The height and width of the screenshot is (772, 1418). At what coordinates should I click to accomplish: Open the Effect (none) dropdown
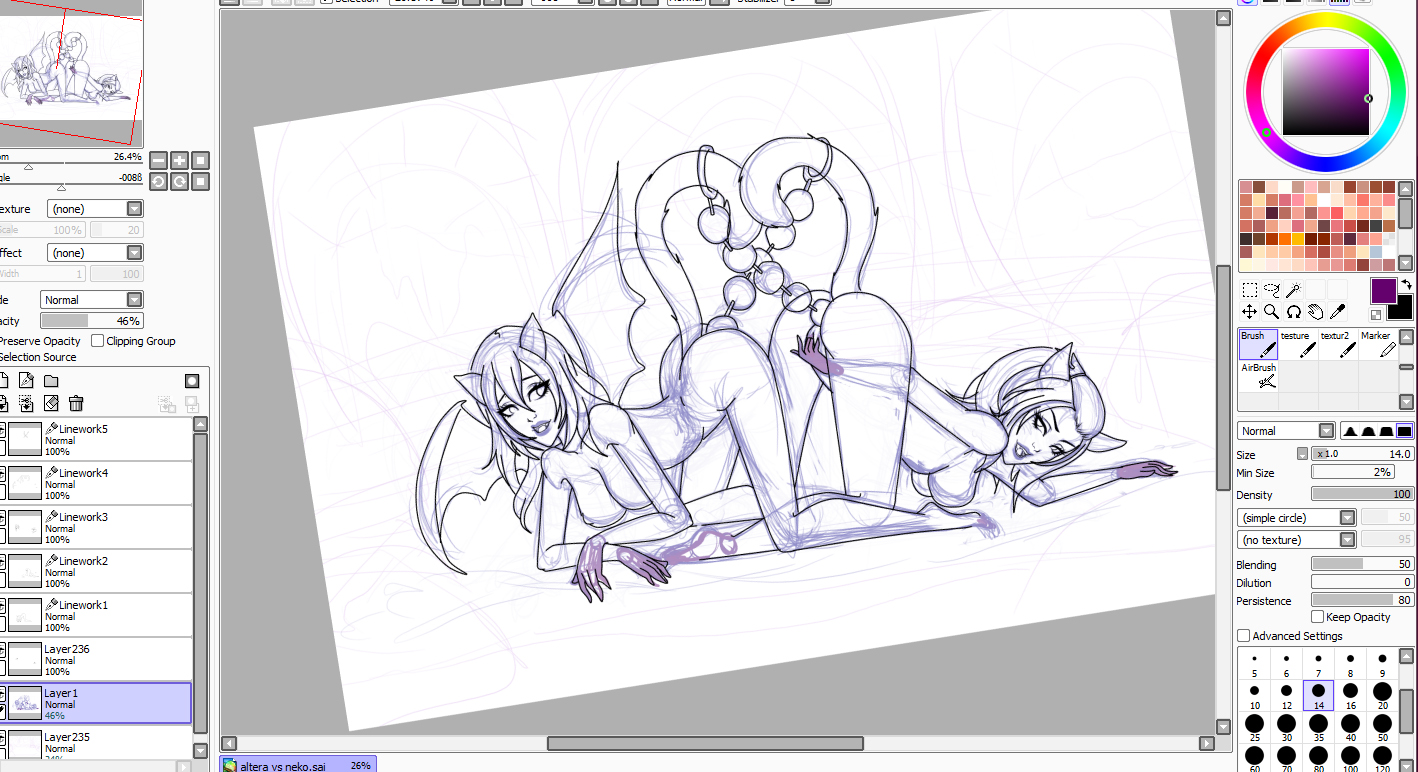point(95,253)
